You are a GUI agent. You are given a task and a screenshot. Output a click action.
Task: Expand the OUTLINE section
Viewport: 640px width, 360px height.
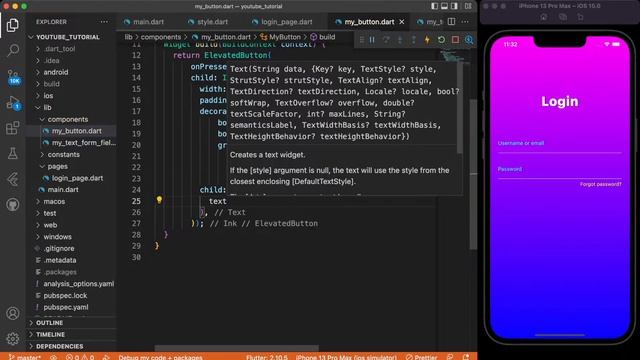coord(49,323)
